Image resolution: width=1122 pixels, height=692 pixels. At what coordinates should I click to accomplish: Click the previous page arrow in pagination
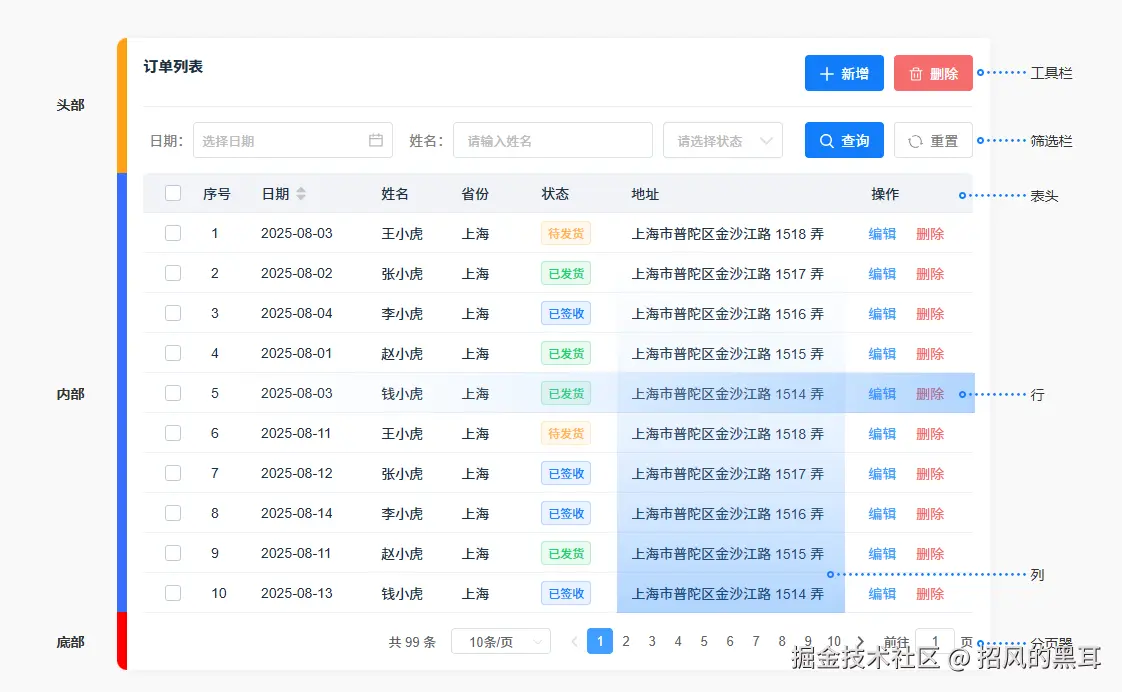click(x=574, y=641)
